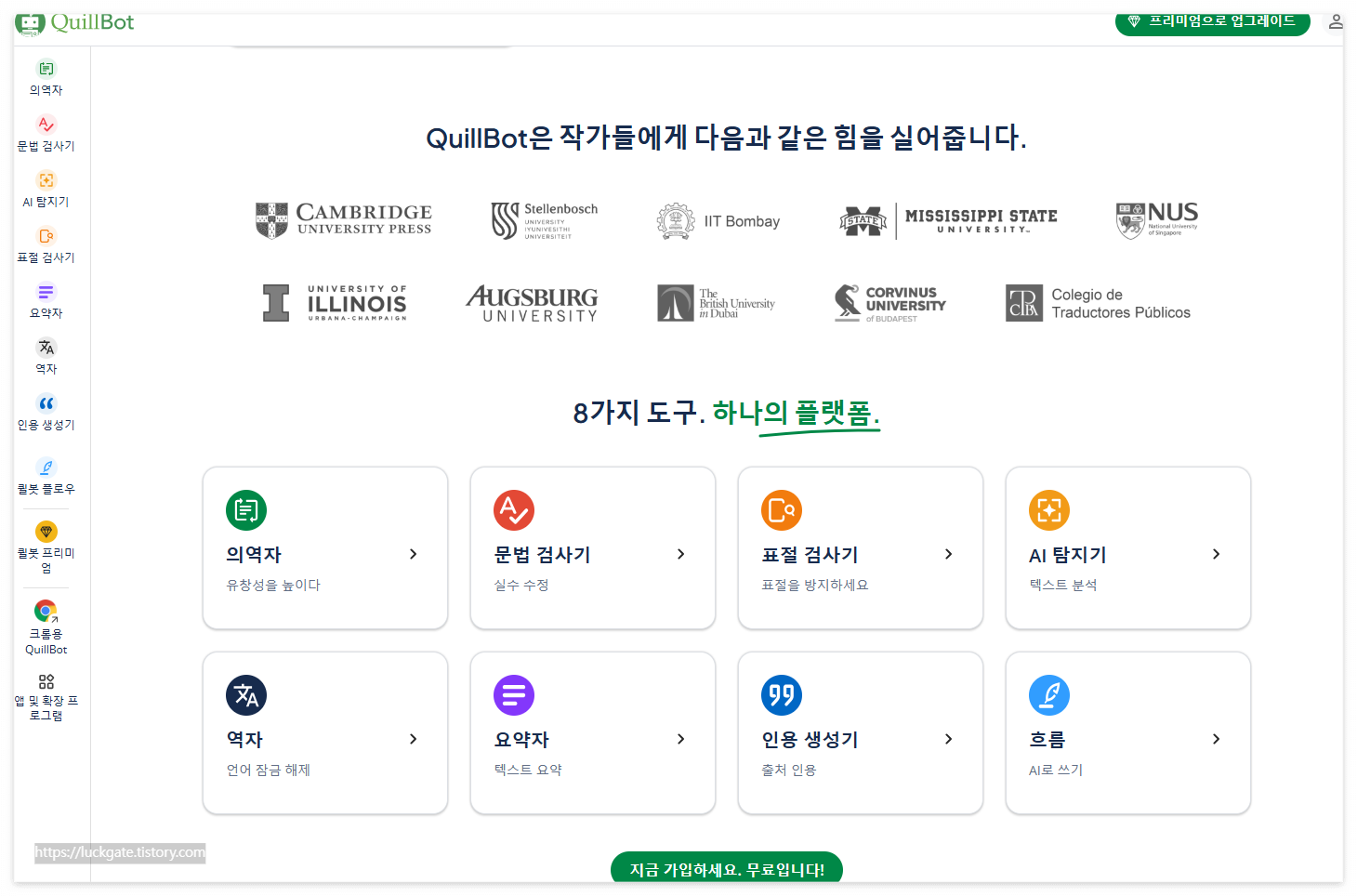Click the Colegio de Traductores Públicos logo
The width and height of the screenshot is (1357, 896).
click(1098, 303)
